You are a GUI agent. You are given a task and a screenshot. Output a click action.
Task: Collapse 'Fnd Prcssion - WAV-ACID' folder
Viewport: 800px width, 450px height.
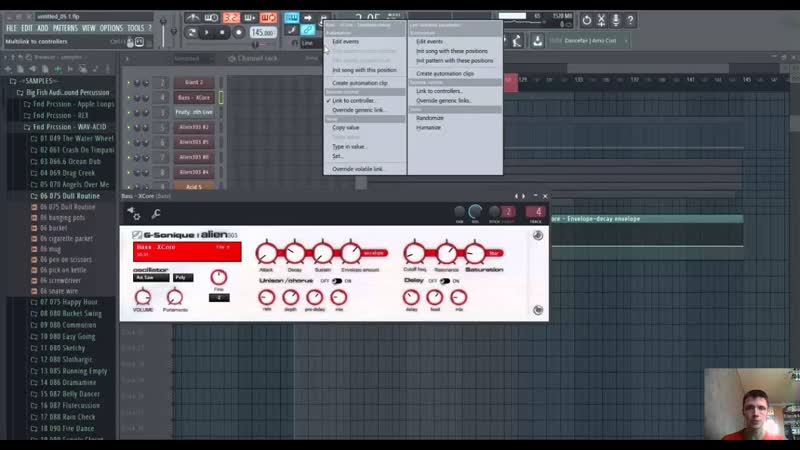pos(64,127)
